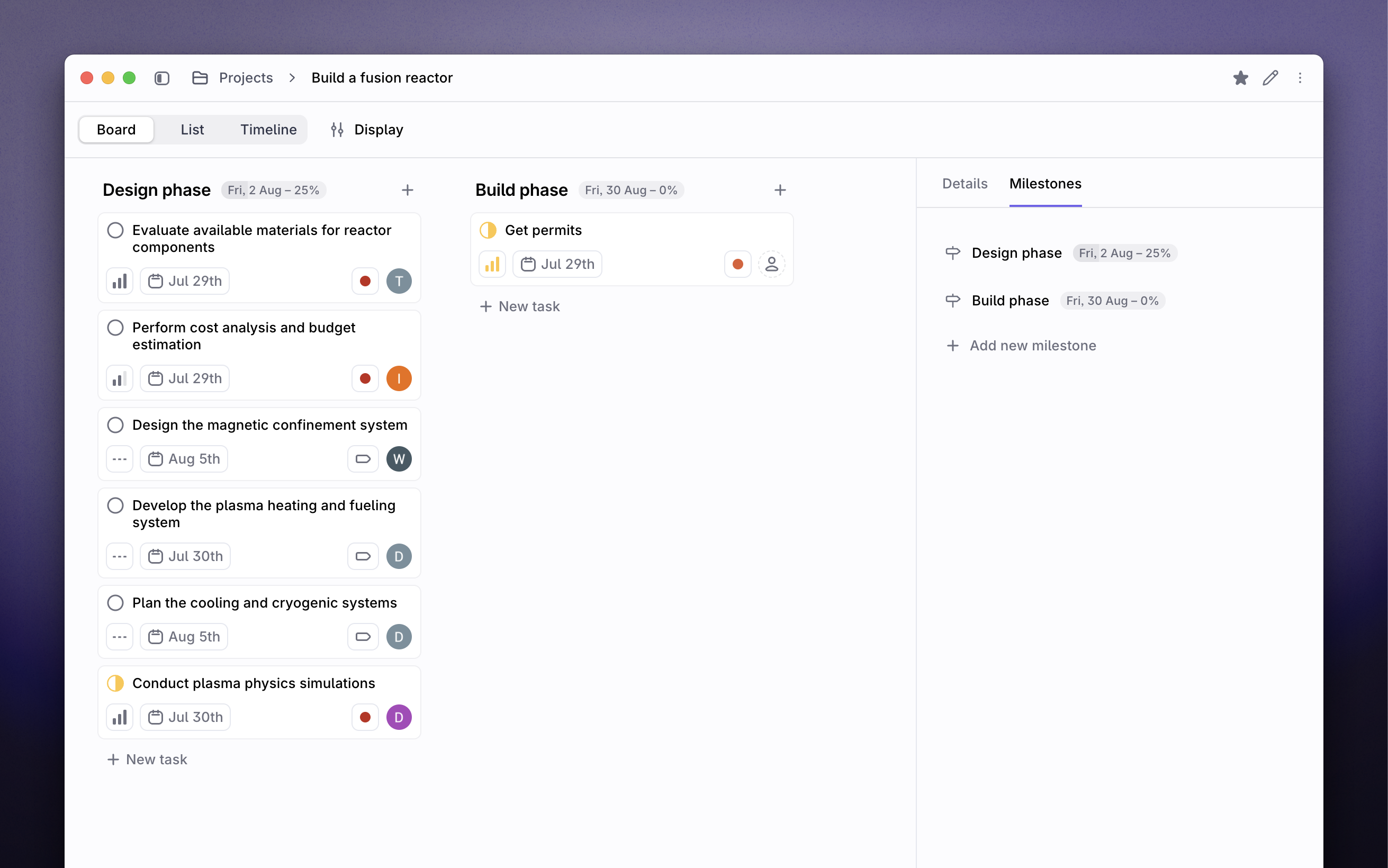This screenshot has height=868, width=1388.
Task: Open the Jul 30th date on plasma heating card
Action: pos(185,557)
